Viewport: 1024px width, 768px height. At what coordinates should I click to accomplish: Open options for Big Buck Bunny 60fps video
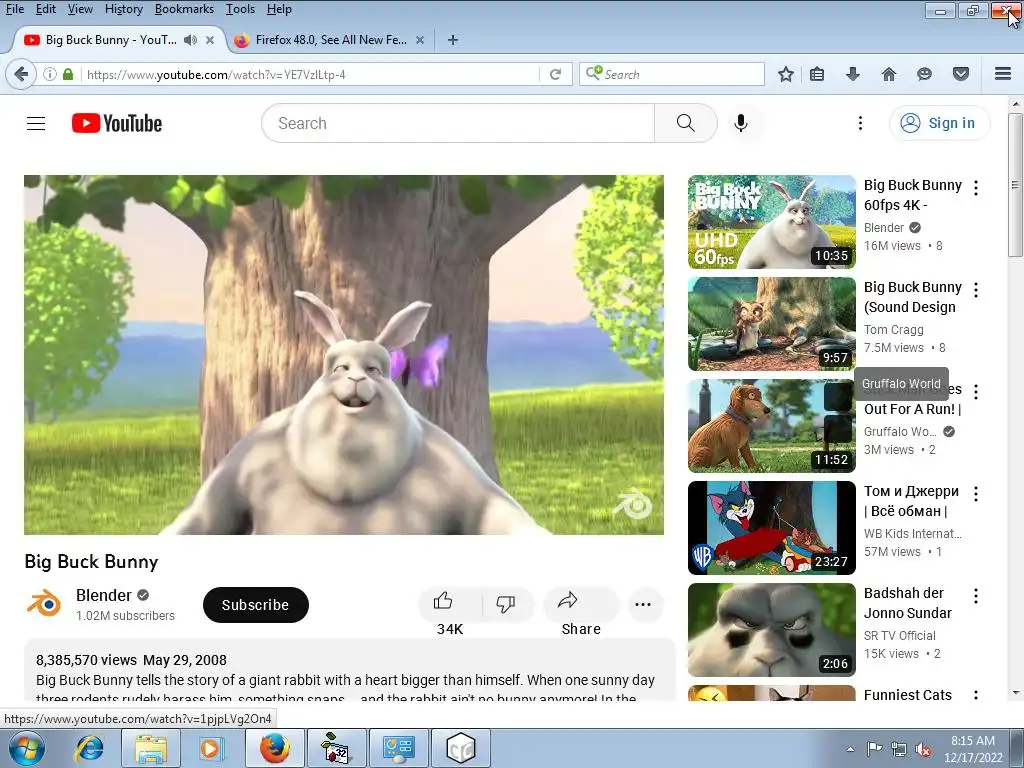(976, 188)
